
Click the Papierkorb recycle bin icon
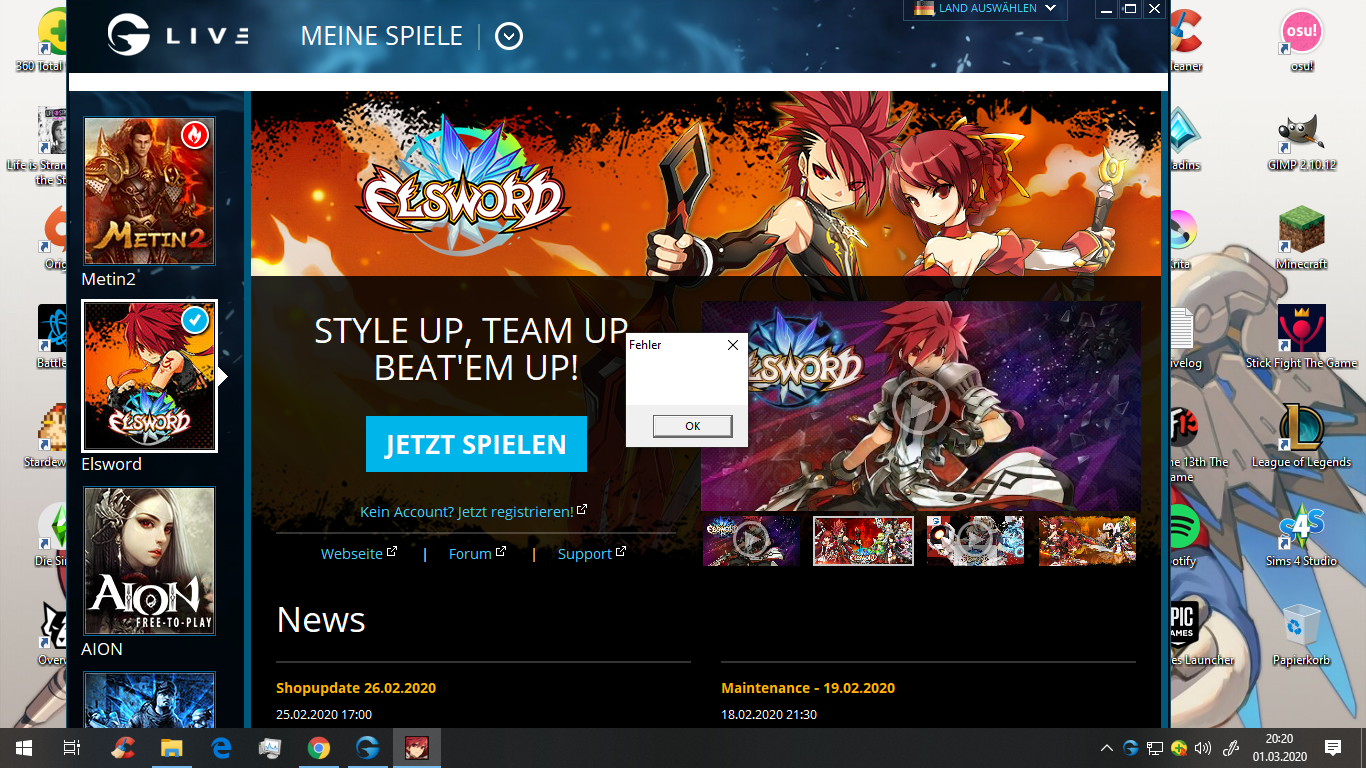pyautogui.click(x=1301, y=634)
